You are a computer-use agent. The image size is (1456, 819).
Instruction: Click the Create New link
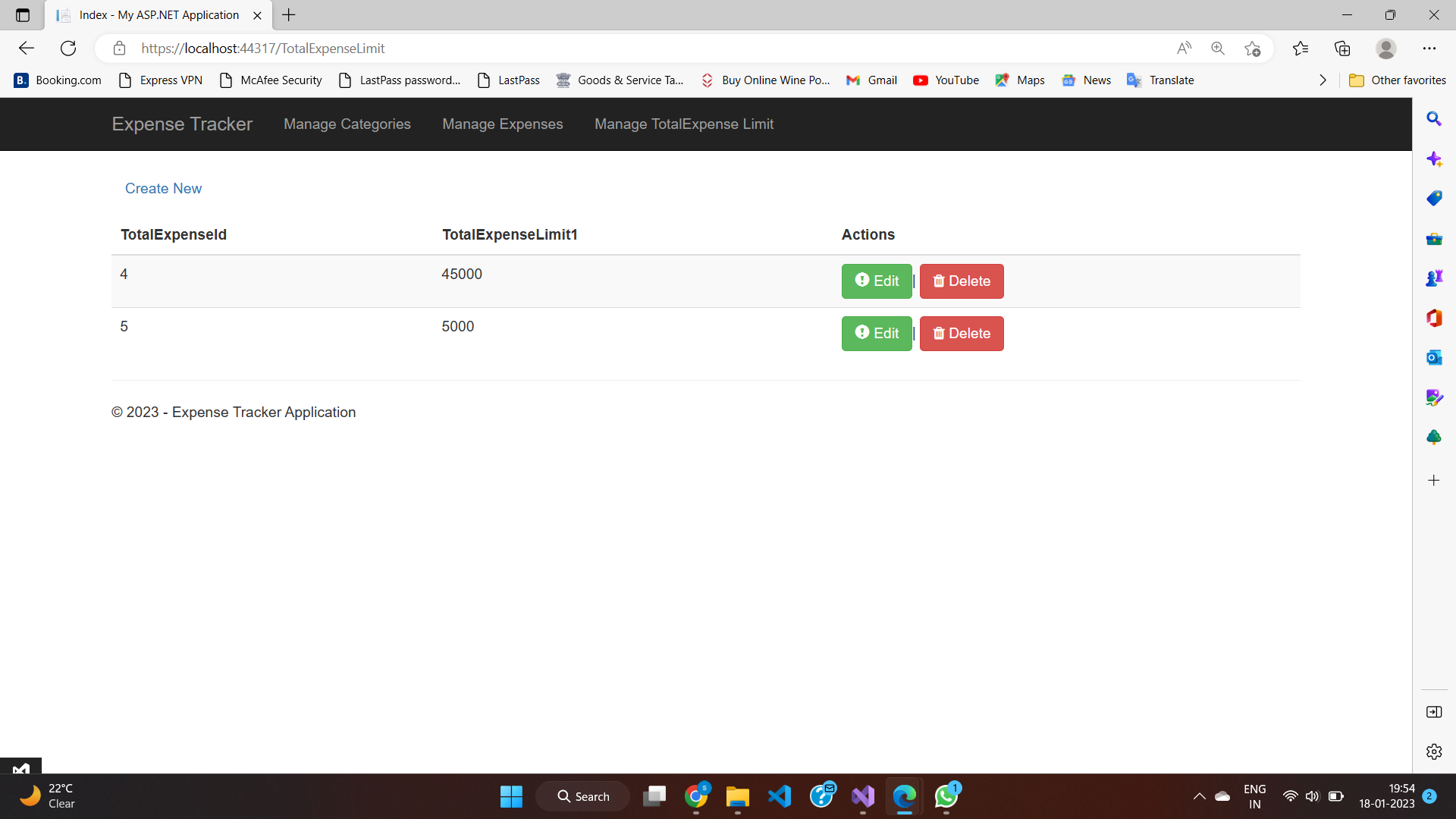[163, 188]
